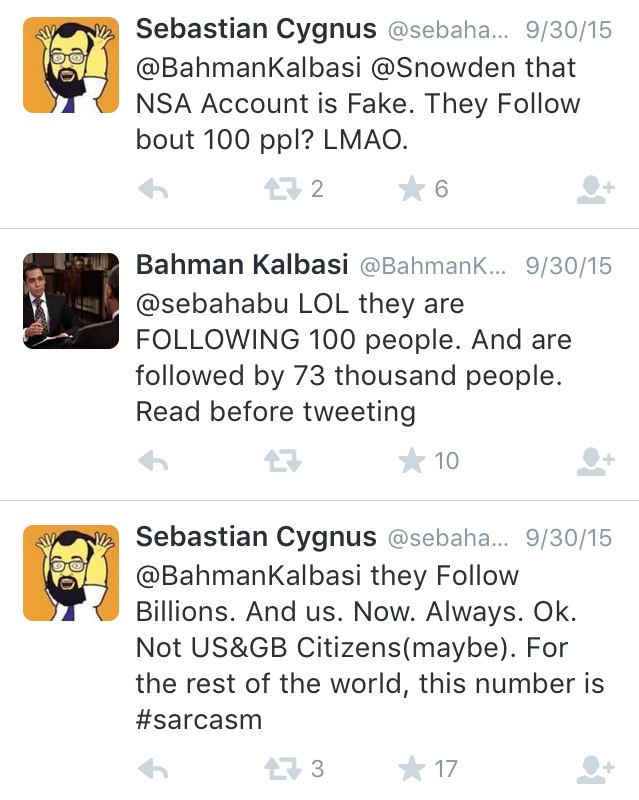This screenshot has height=800, width=639.
Task: Reply to the #sarcasm tweet
Action: coord(152,769)
